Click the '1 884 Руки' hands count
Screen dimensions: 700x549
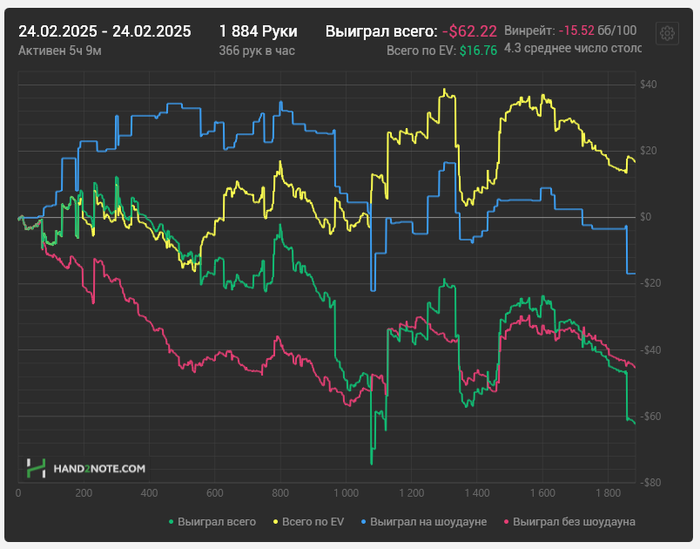(258, 31)
